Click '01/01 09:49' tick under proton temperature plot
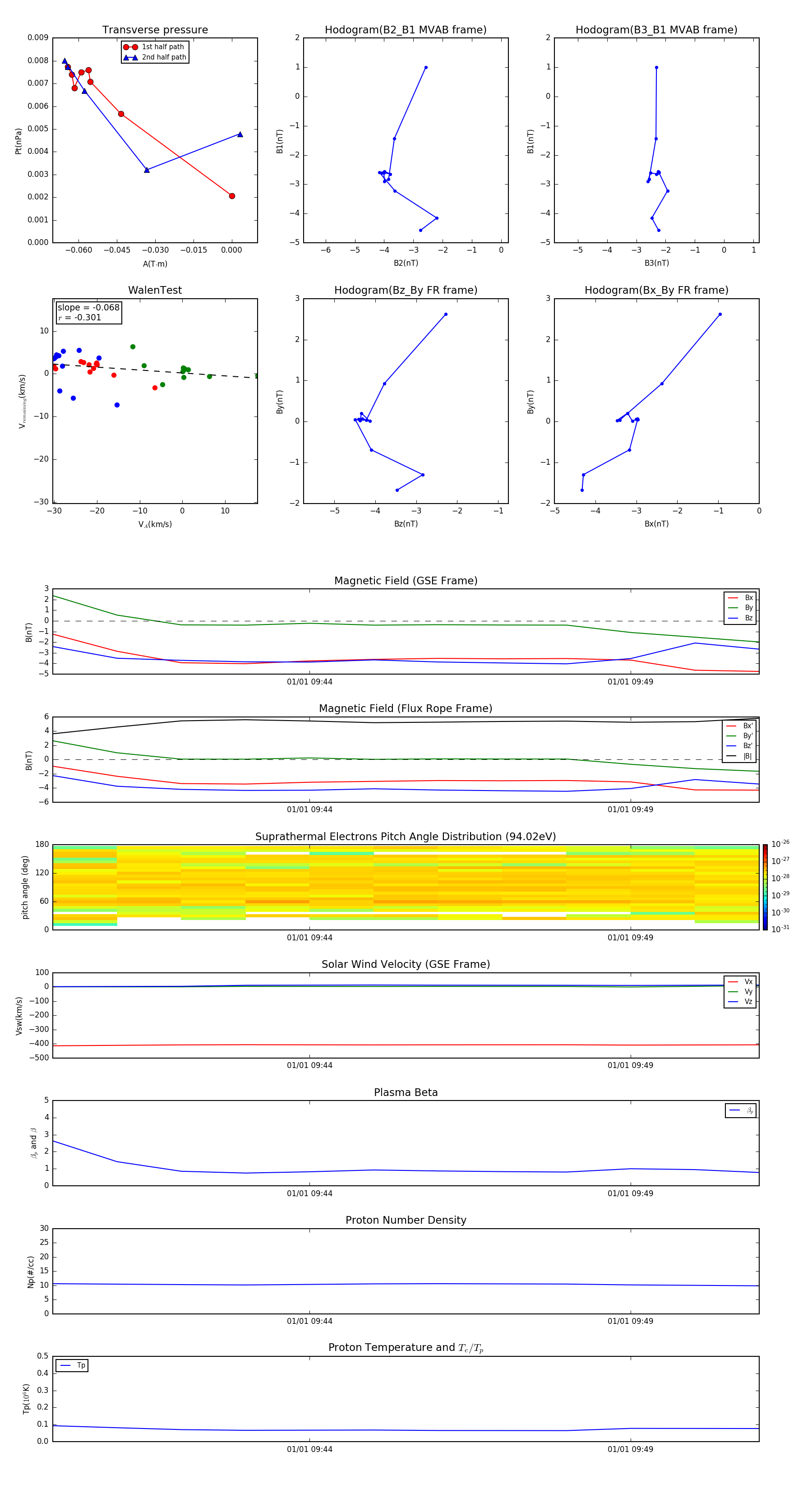The height and width of the screenshot is (1489, 812). pos(630,1449)
